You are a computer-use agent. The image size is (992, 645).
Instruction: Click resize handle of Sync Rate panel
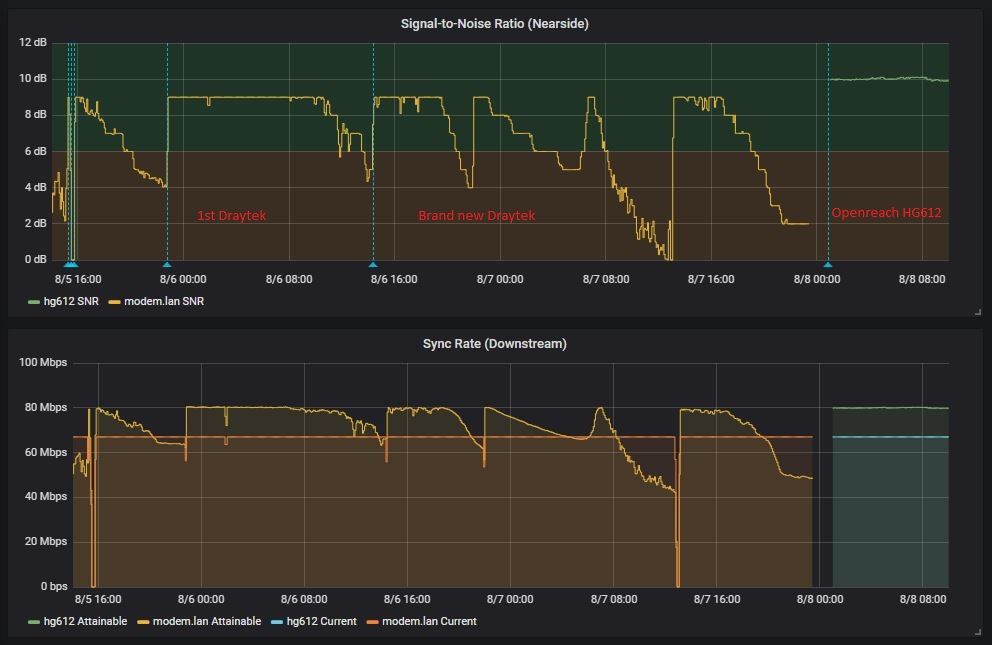pyautogui.click(x=977, y=632)
